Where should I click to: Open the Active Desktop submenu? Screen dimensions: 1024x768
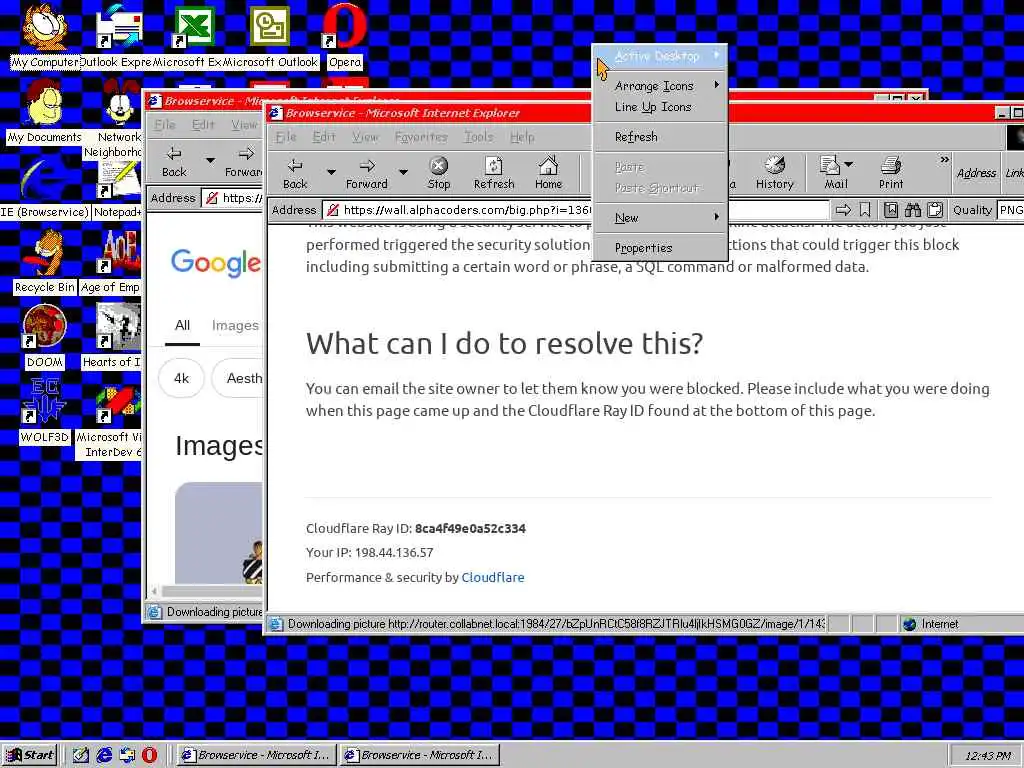[660, 56]
